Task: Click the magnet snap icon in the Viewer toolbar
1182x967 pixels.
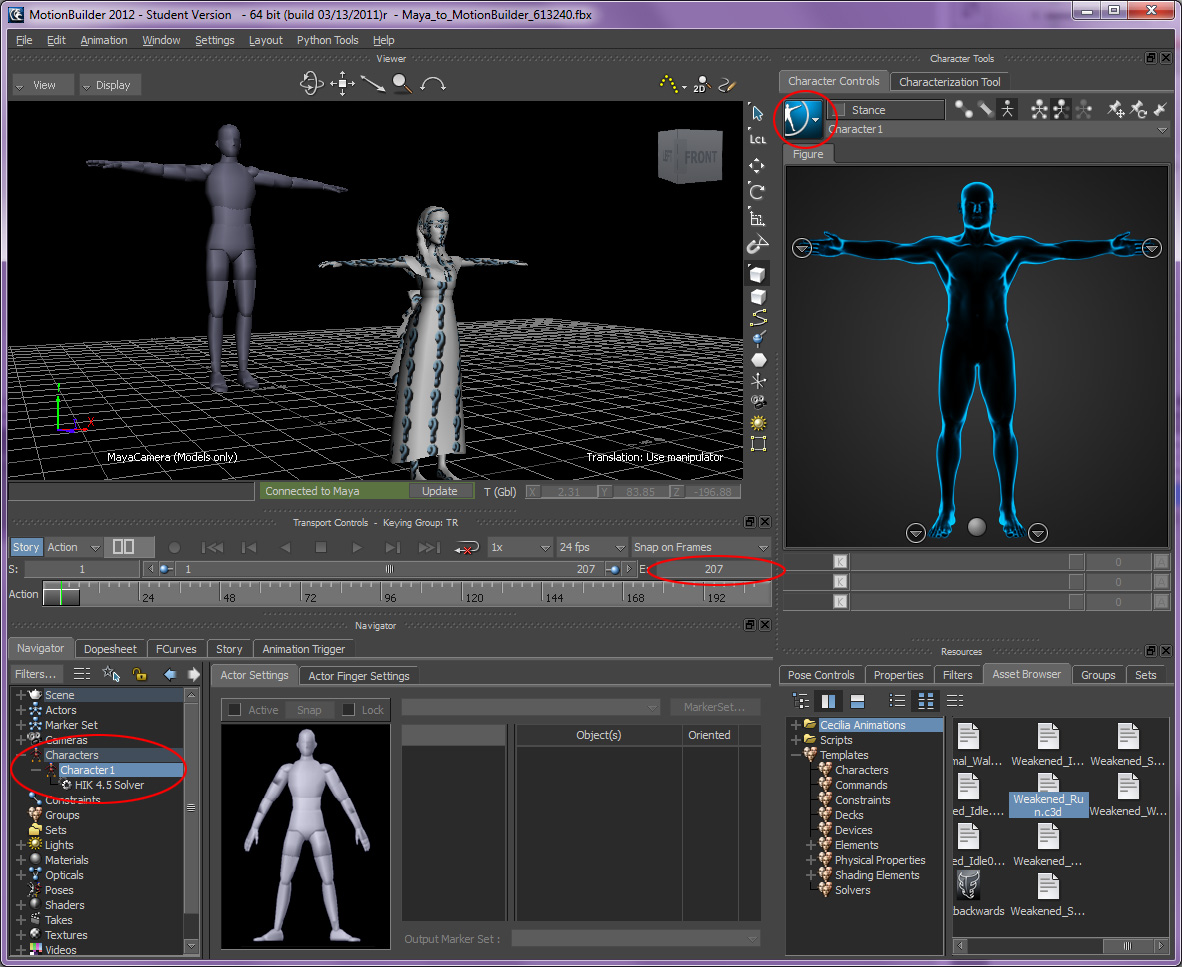Action: [x=757, y=244]
